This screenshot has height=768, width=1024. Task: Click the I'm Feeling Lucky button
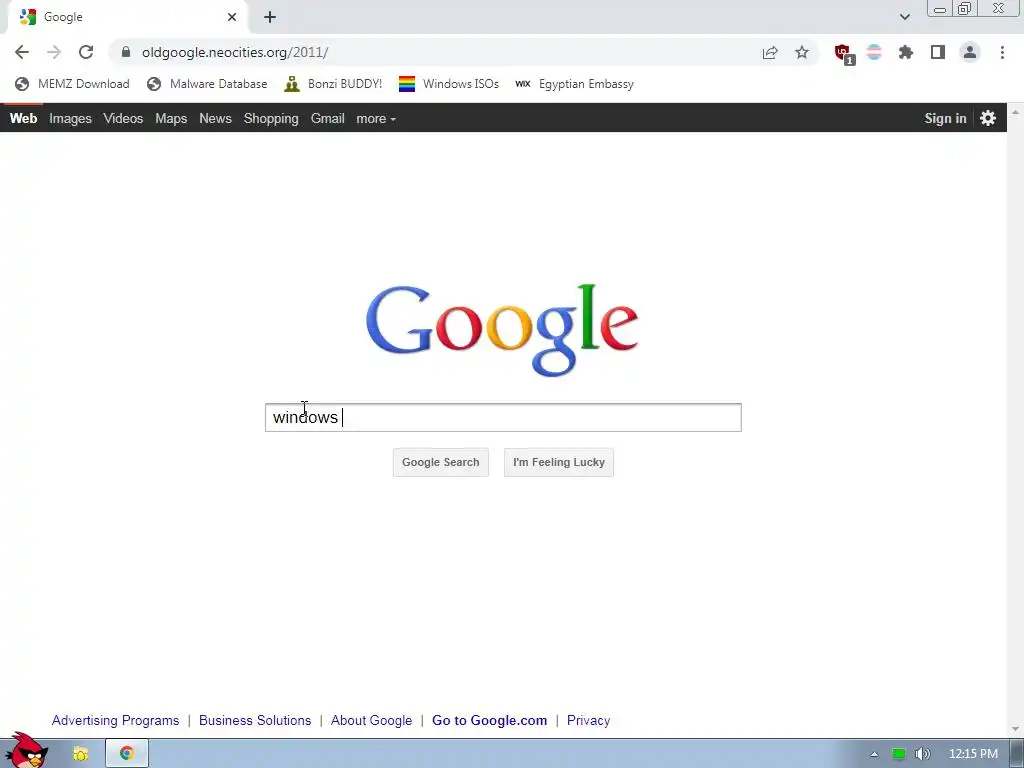(558, 462)
